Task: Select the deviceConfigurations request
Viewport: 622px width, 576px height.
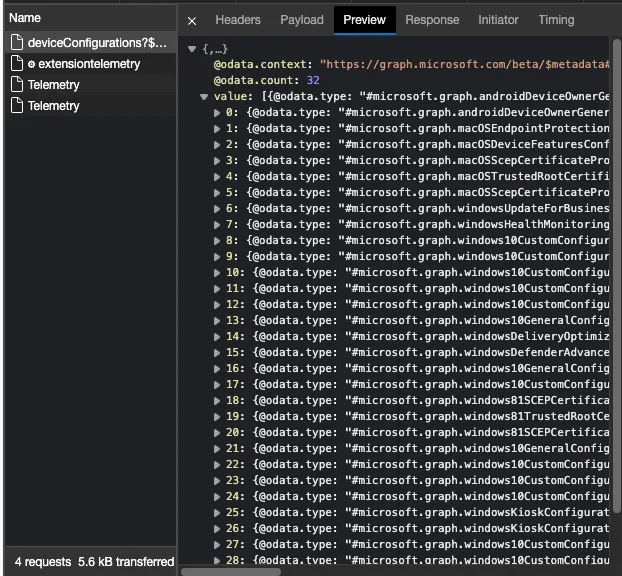Action: coord(90,42)
